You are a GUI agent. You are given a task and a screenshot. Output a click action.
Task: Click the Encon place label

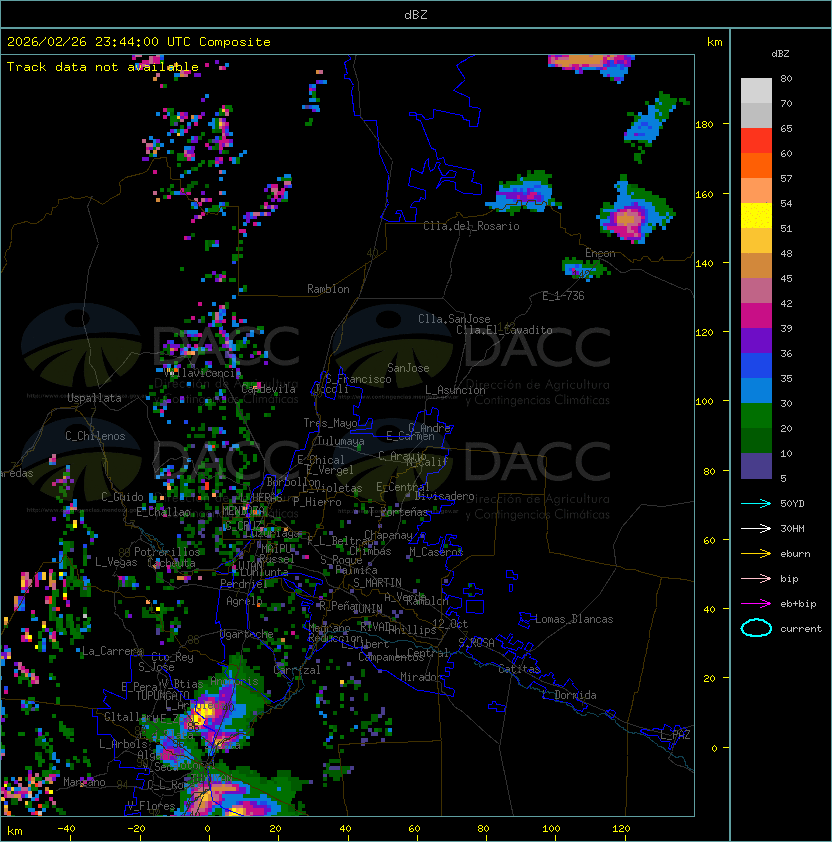click(600, 253)
